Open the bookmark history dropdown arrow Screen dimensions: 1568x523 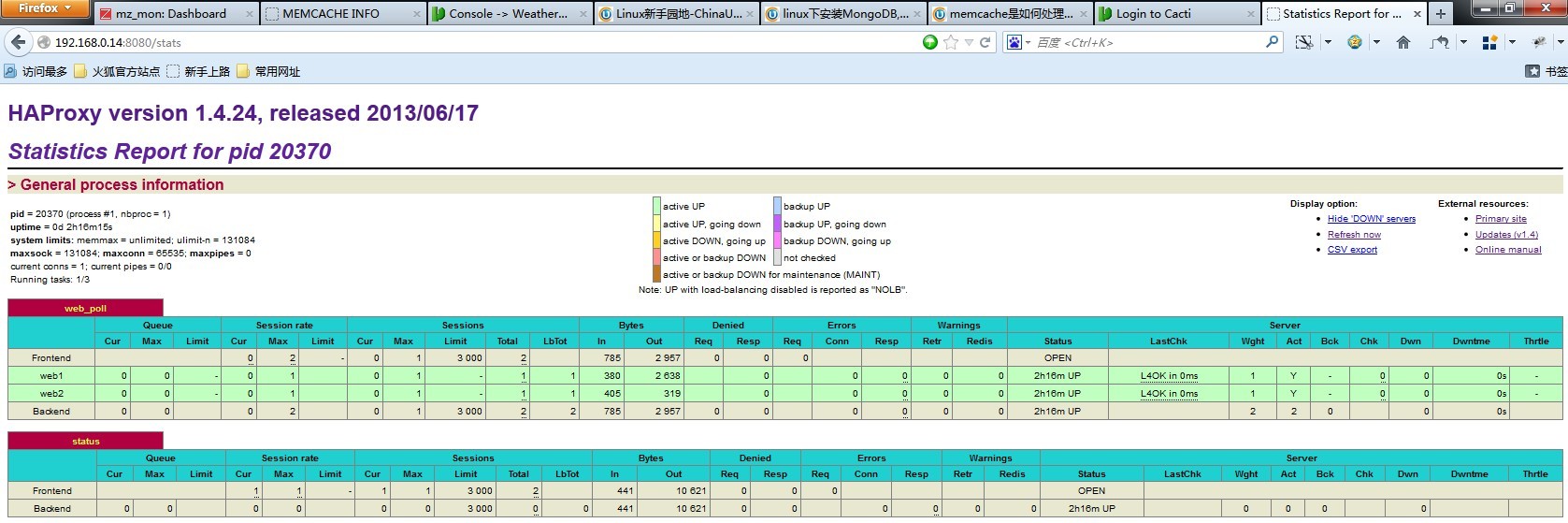tap(969, 43)
